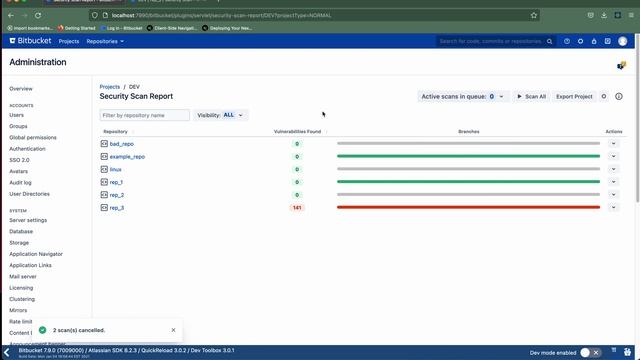Open scan settings gear next to Export Project
Viewport: 640px width, 360px height.
click(x=604, y=96)
